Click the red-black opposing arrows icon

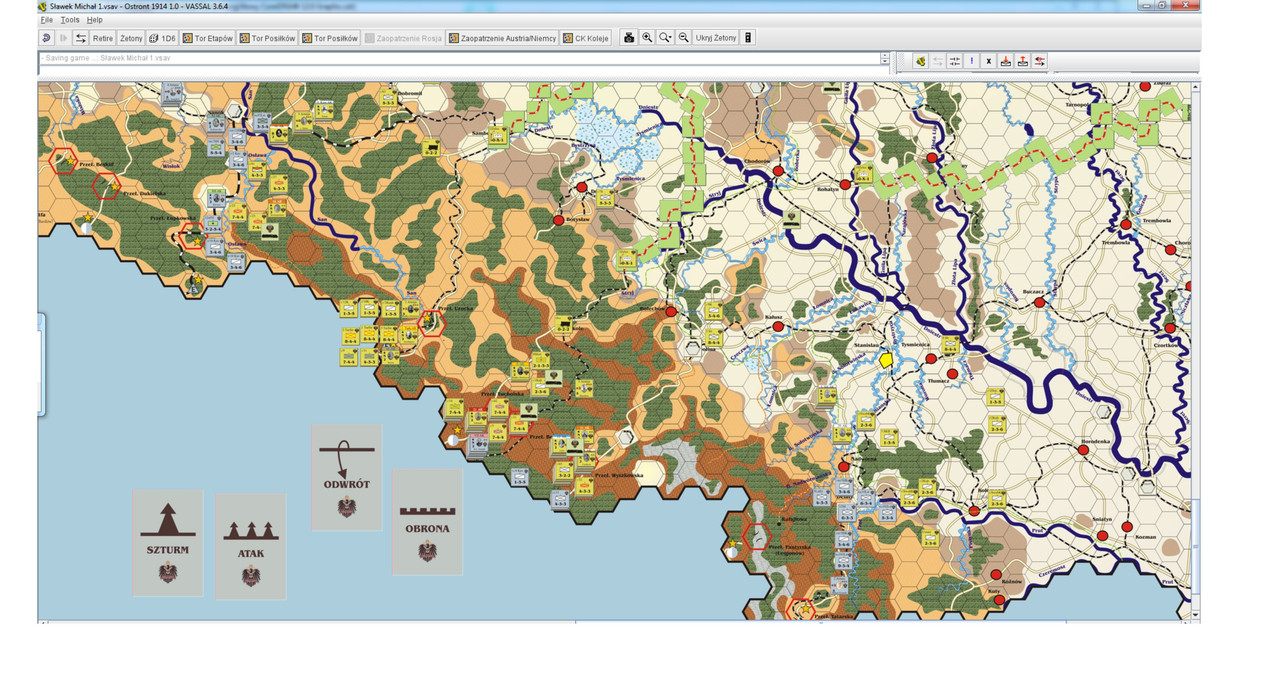point(1040,61)
